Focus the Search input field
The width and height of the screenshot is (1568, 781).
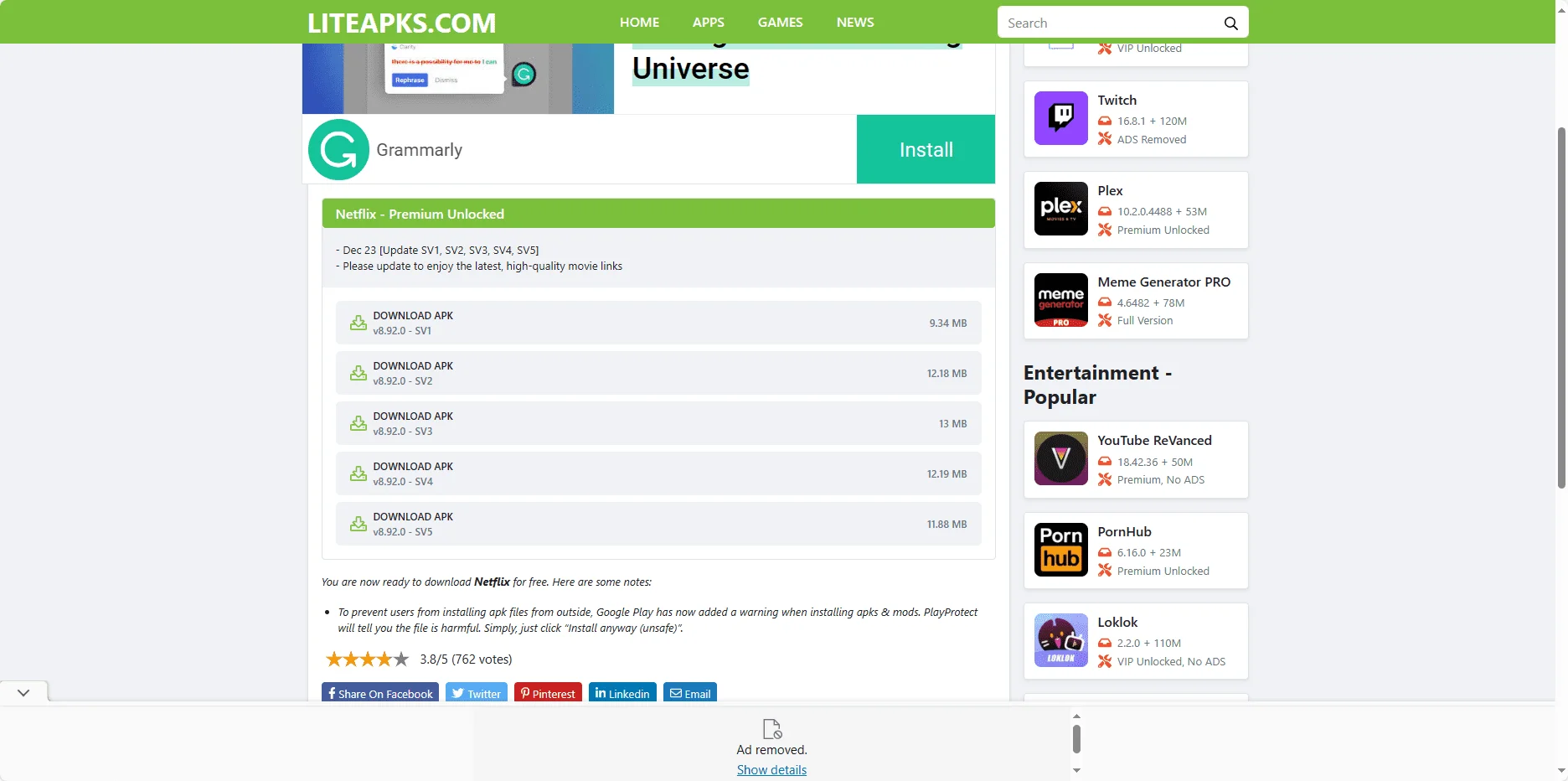point(1110,23)
